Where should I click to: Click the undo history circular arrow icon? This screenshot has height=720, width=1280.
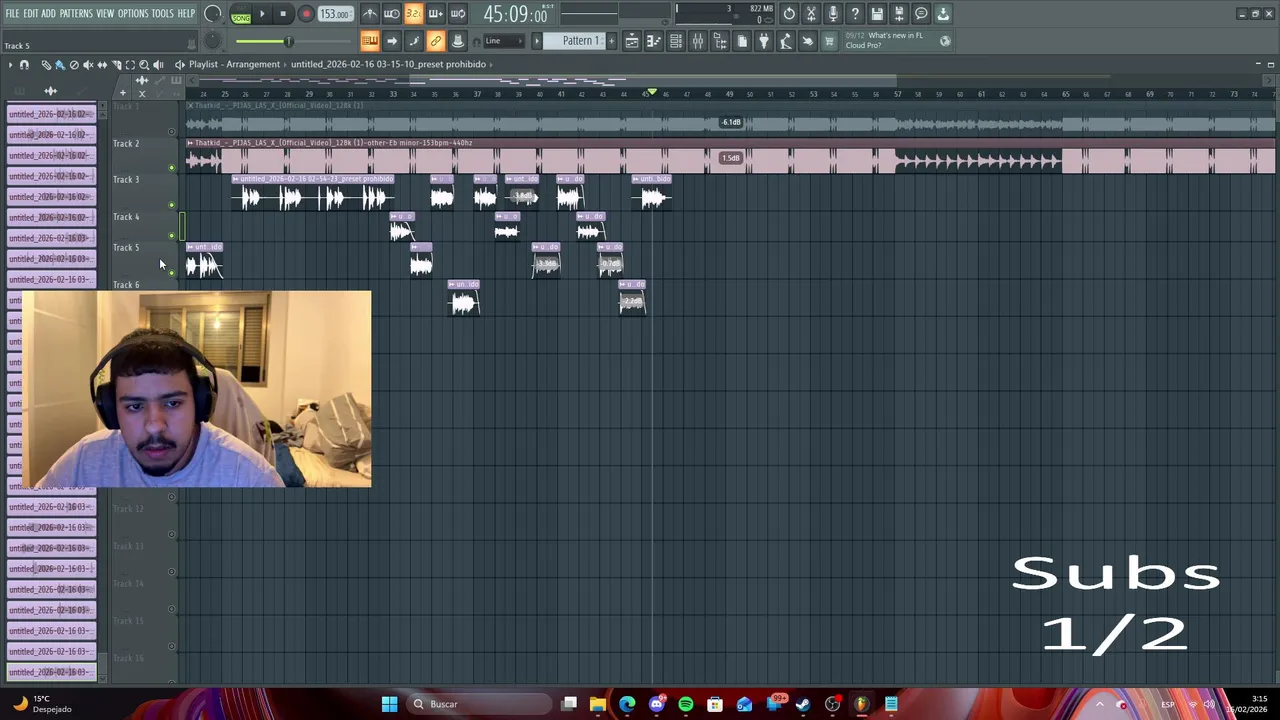click(789, 14)
